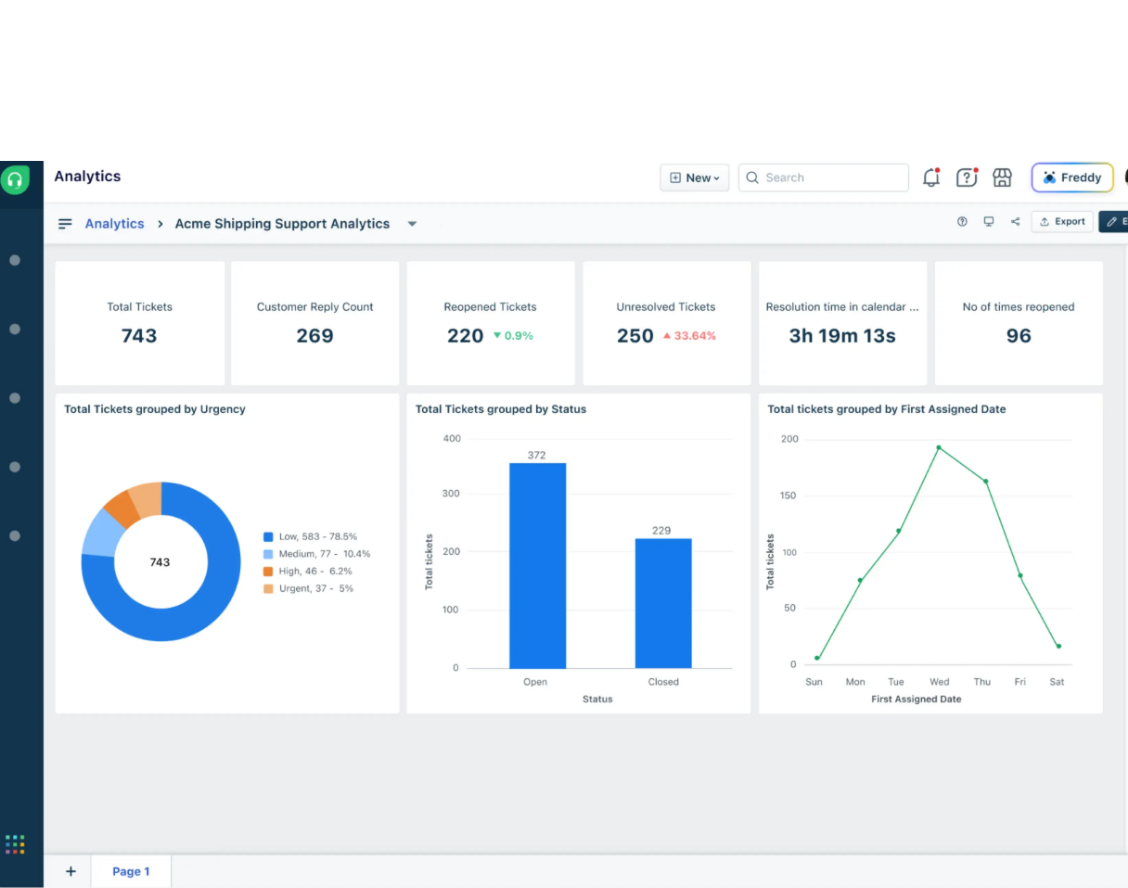1128x888 pixels.
Task: Click the presentation mode monitor icon
Action: pos(989,222)
